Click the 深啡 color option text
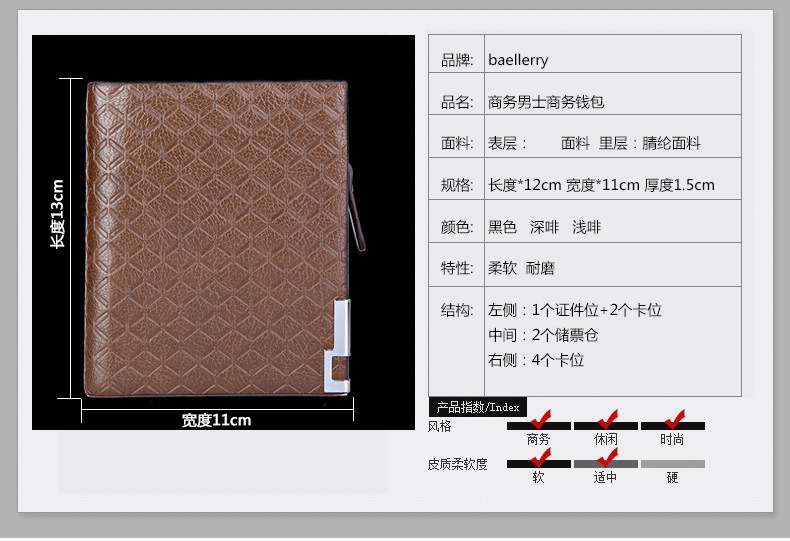Screen dimensions: 790x541 click(544, 227)
